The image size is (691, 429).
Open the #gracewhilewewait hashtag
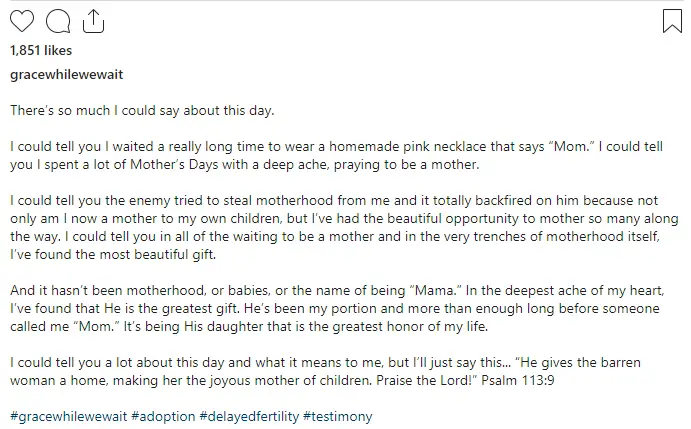pyautogui.click(x=68, y=416)
